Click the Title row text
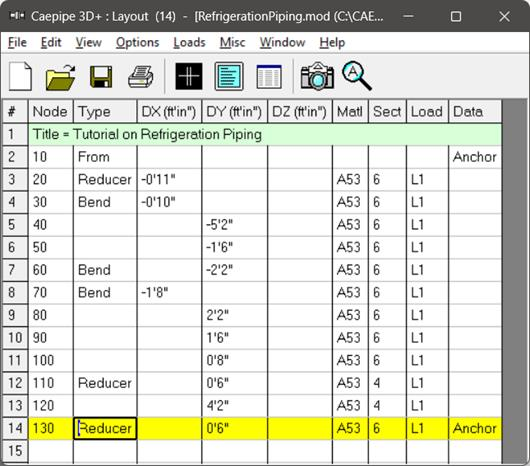This screenshot has width=530, height=466. click(x=147, y=134)
